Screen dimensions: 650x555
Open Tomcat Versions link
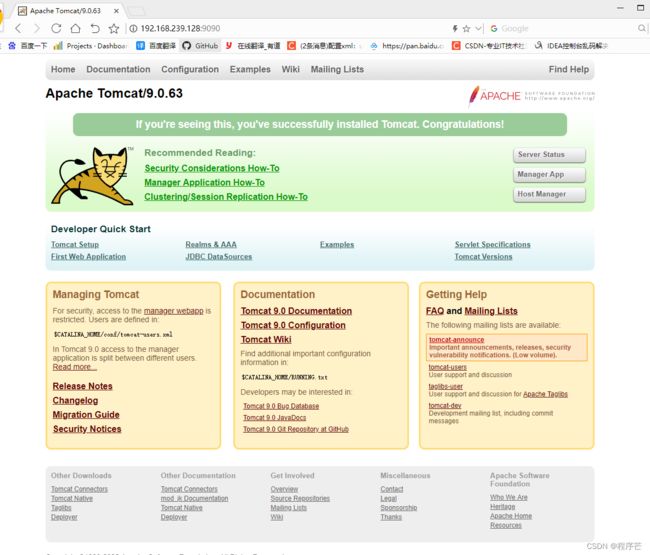pyautogui.click(x=483, y=257)
